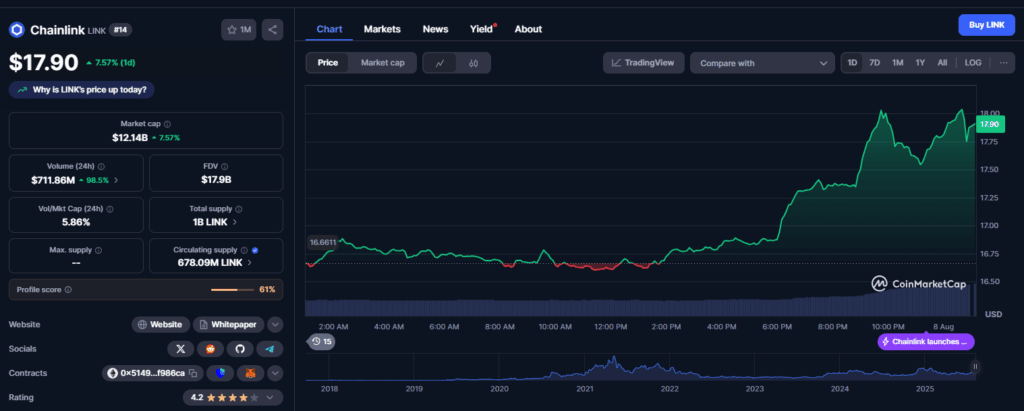The image size is (1024, 411).
Task: Select the 7D time range
Action: point(874,63)
